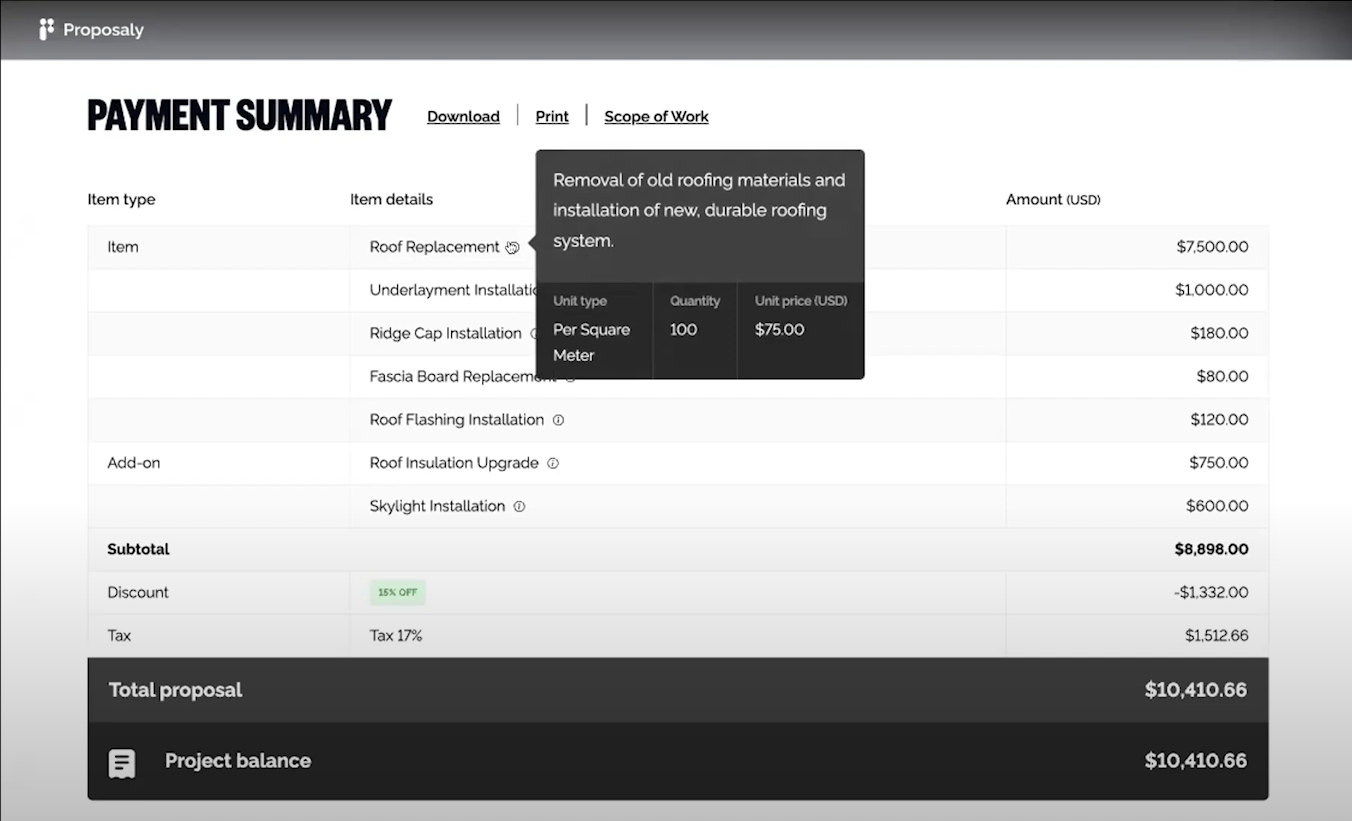Click the Payment Summary heading
The image size is (1352, 821).
(x=240, y=116)
